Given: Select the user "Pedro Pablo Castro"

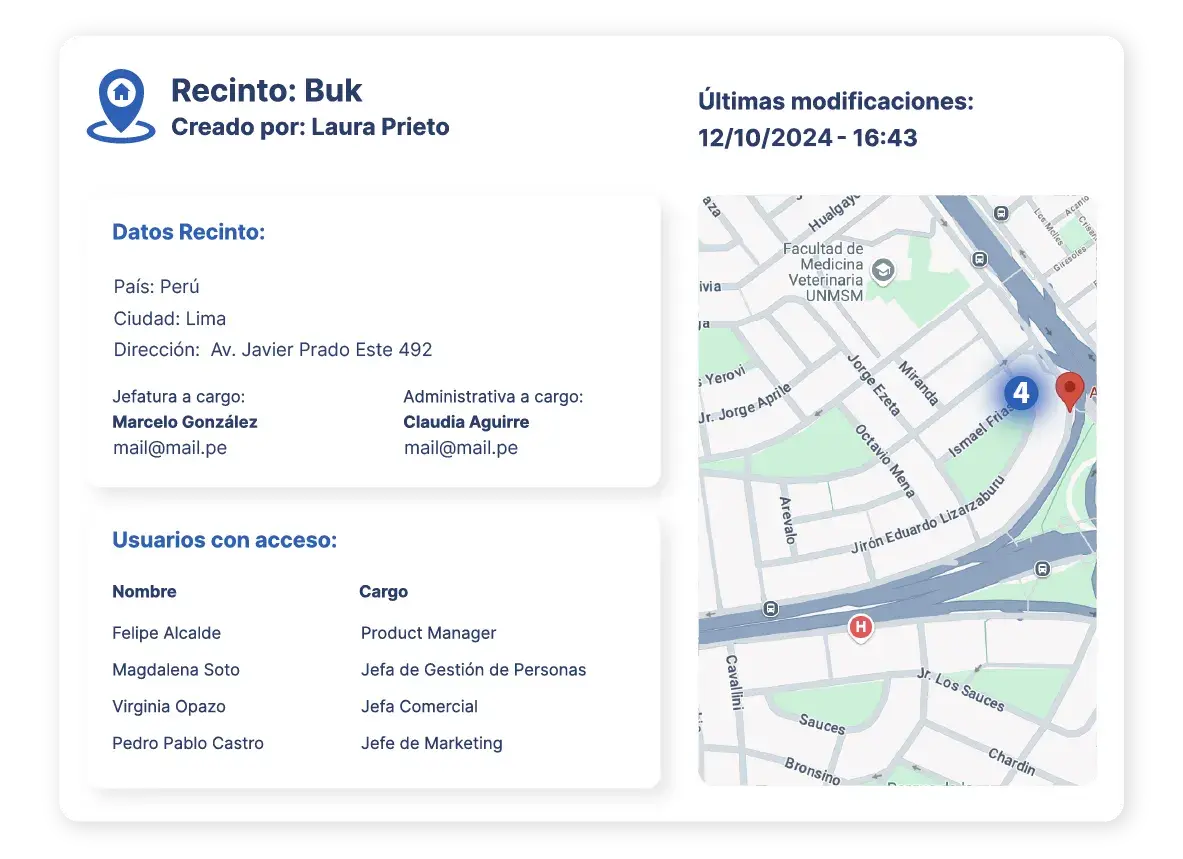Looking at the screenshot, I should (x=188, y=744).
